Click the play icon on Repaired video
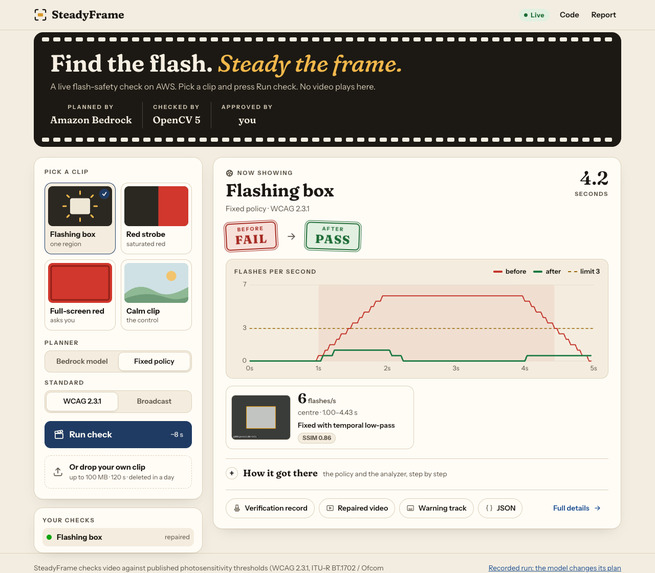Viewport: 655px width, 573px height. [x=330, y=508]
